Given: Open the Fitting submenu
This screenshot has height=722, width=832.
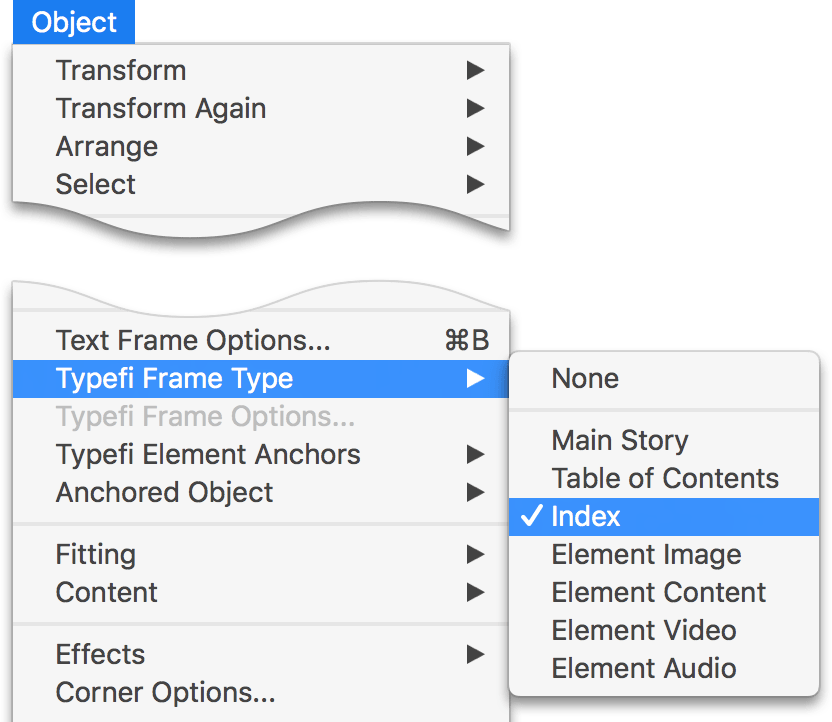Looking at the screenshot, I should 95,554.
